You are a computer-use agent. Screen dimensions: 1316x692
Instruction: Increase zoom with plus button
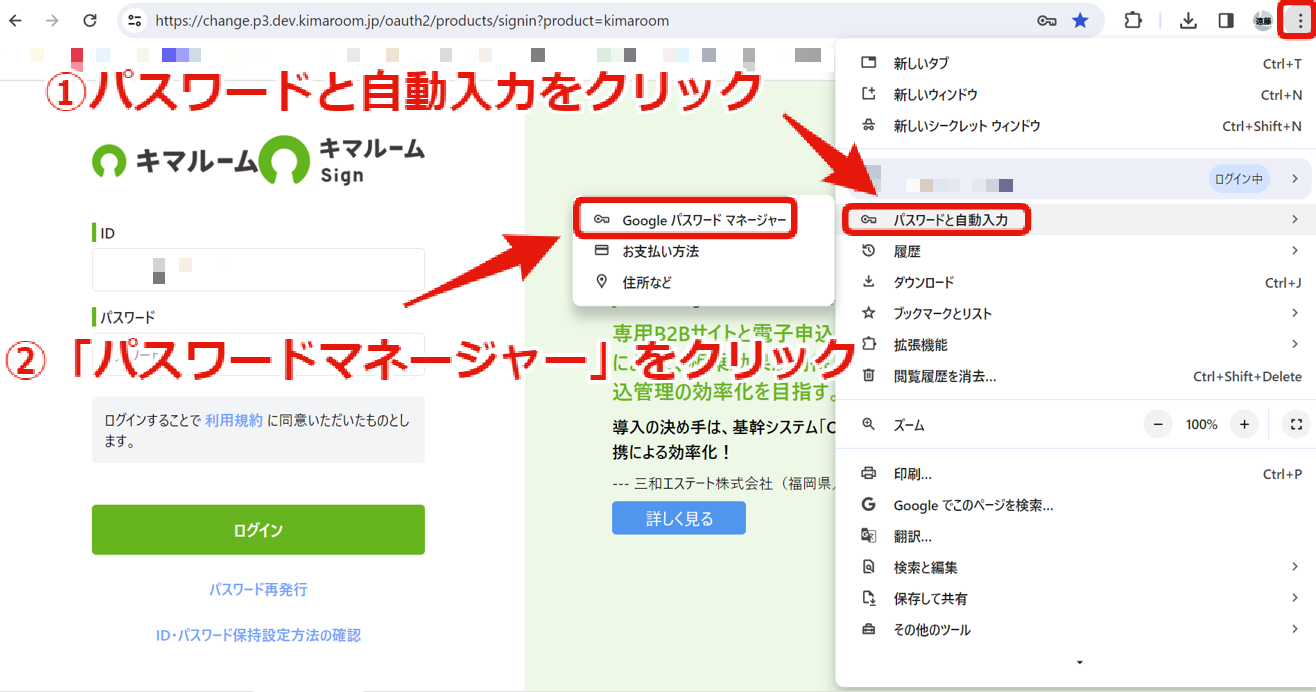pos(1244,425)
